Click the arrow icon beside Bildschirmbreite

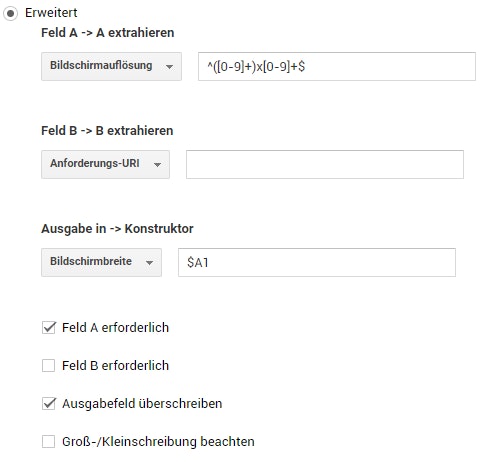149,263
